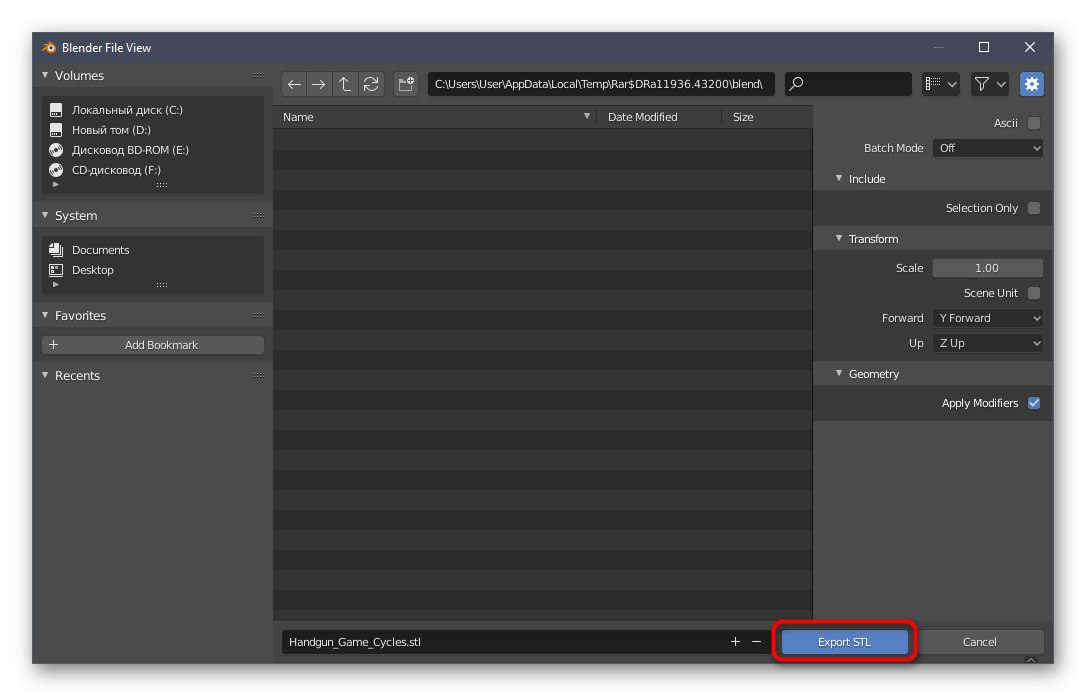Collapse the Recents panel

click(45, 375)
